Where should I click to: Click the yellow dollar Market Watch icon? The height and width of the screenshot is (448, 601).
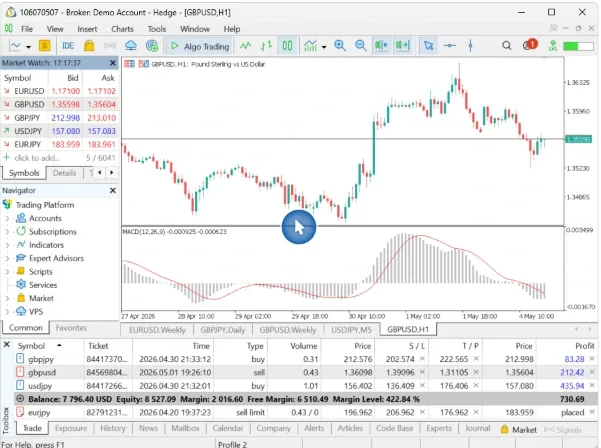pos(44,46)
